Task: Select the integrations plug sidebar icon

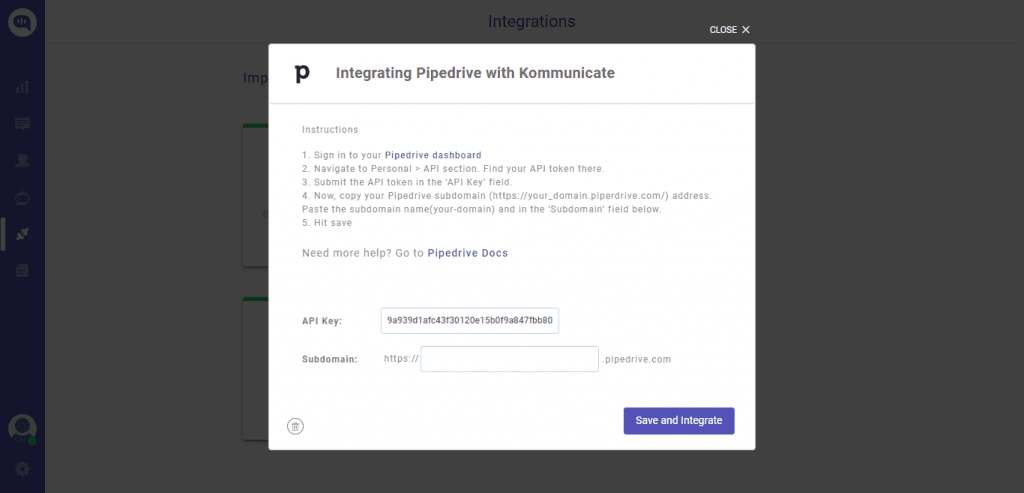Action: point(22,234)
